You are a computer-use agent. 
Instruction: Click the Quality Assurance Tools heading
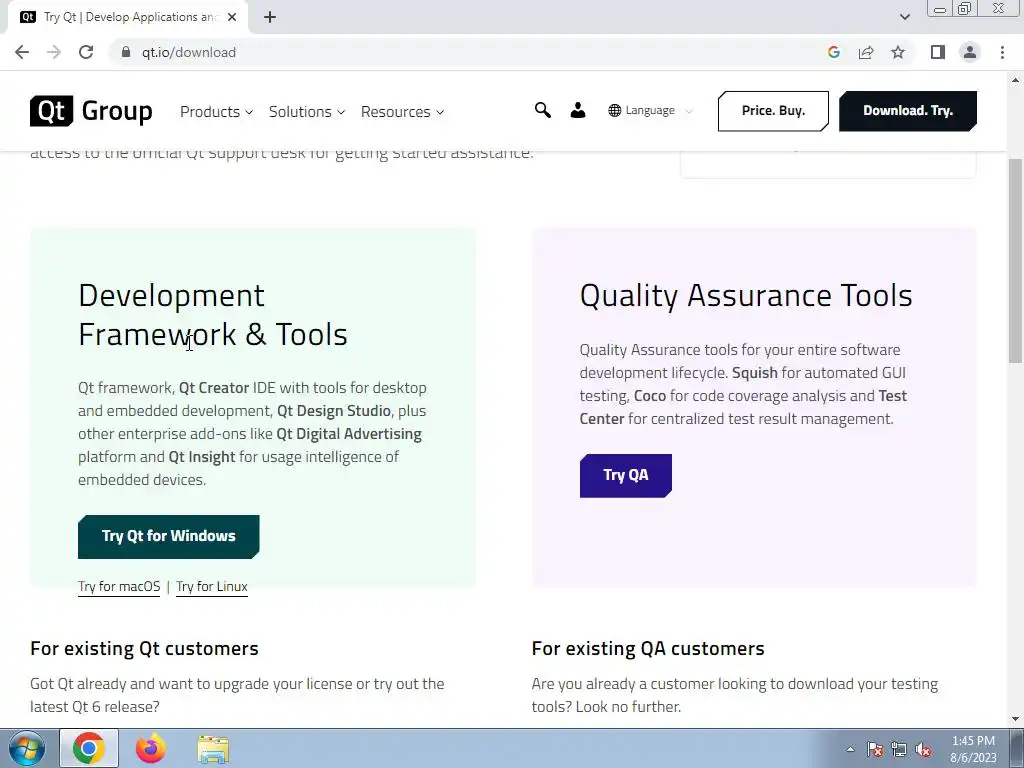[x=746, y=295]
